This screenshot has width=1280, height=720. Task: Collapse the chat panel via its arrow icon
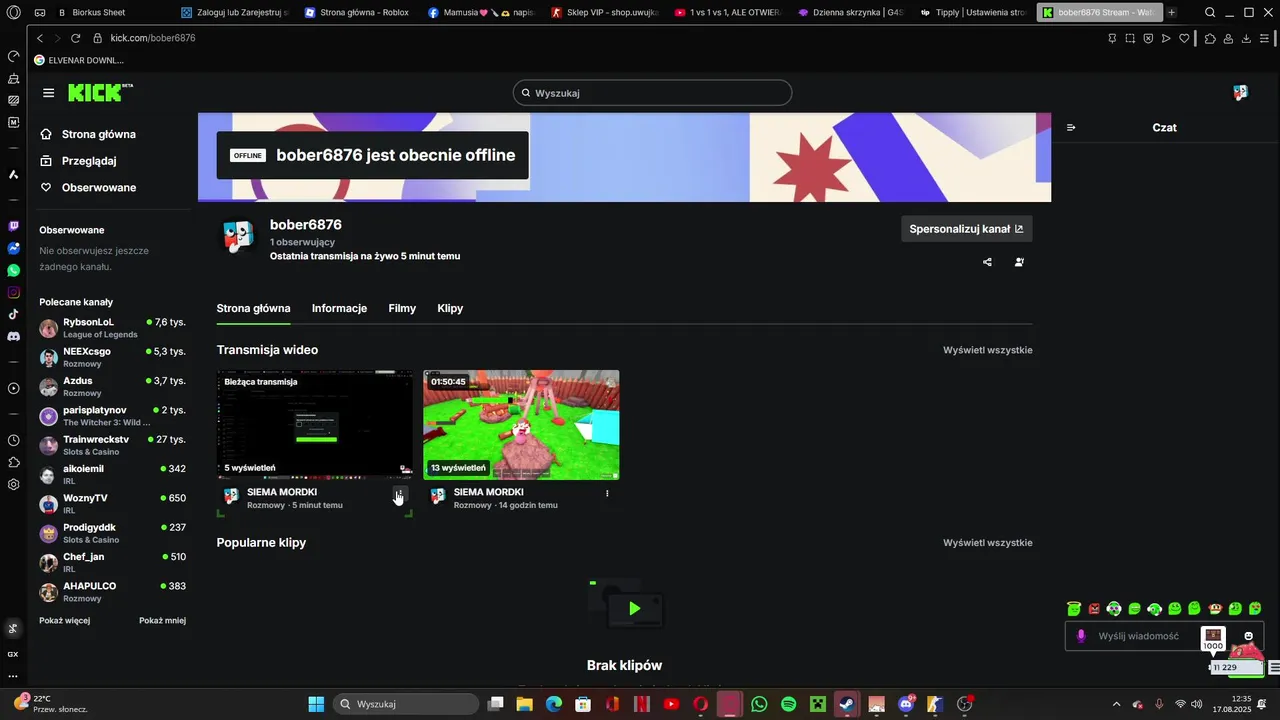coord(1071,128)
